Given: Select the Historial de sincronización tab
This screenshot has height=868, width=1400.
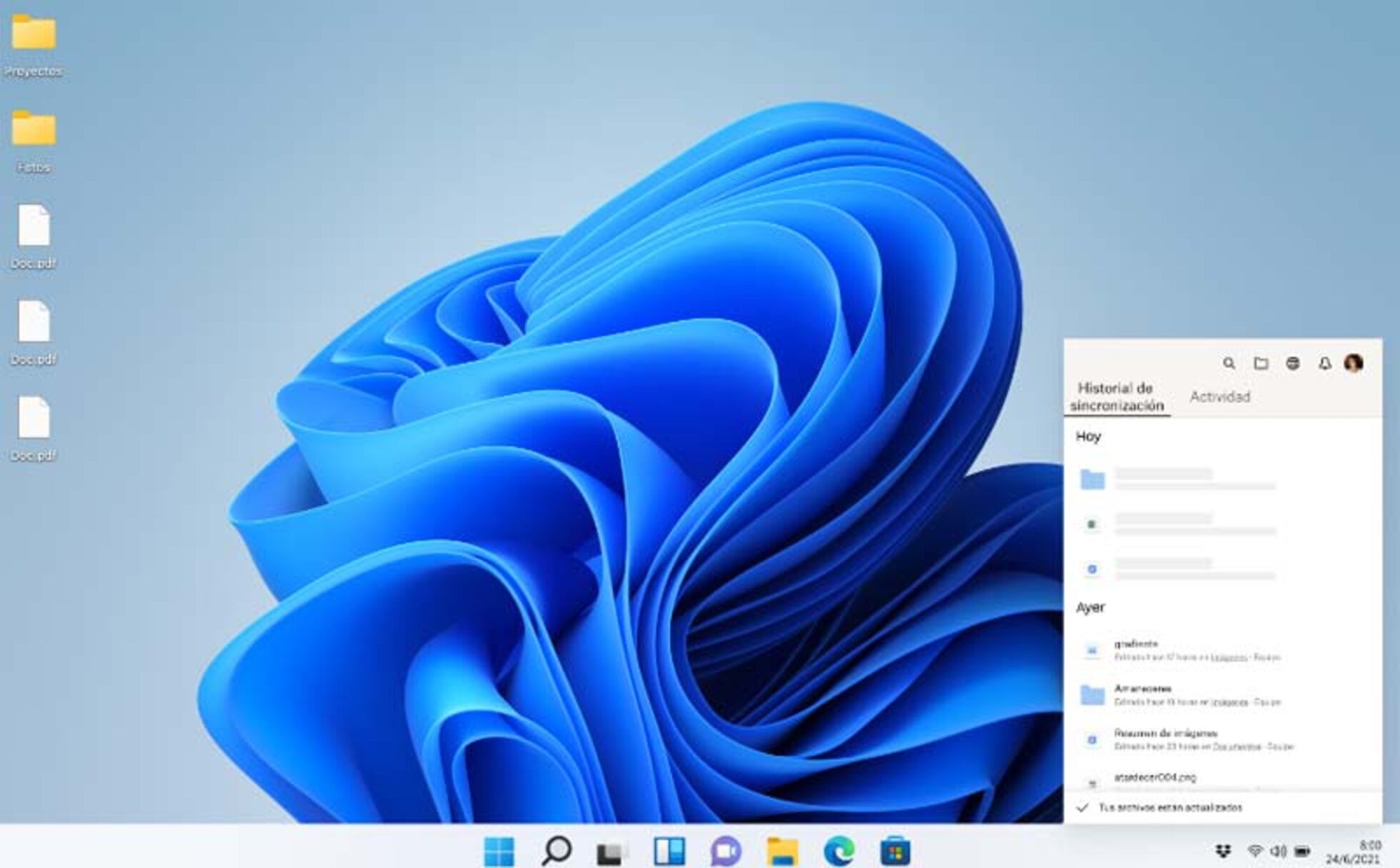Looking at the screenshot, I should point(1118,397).
